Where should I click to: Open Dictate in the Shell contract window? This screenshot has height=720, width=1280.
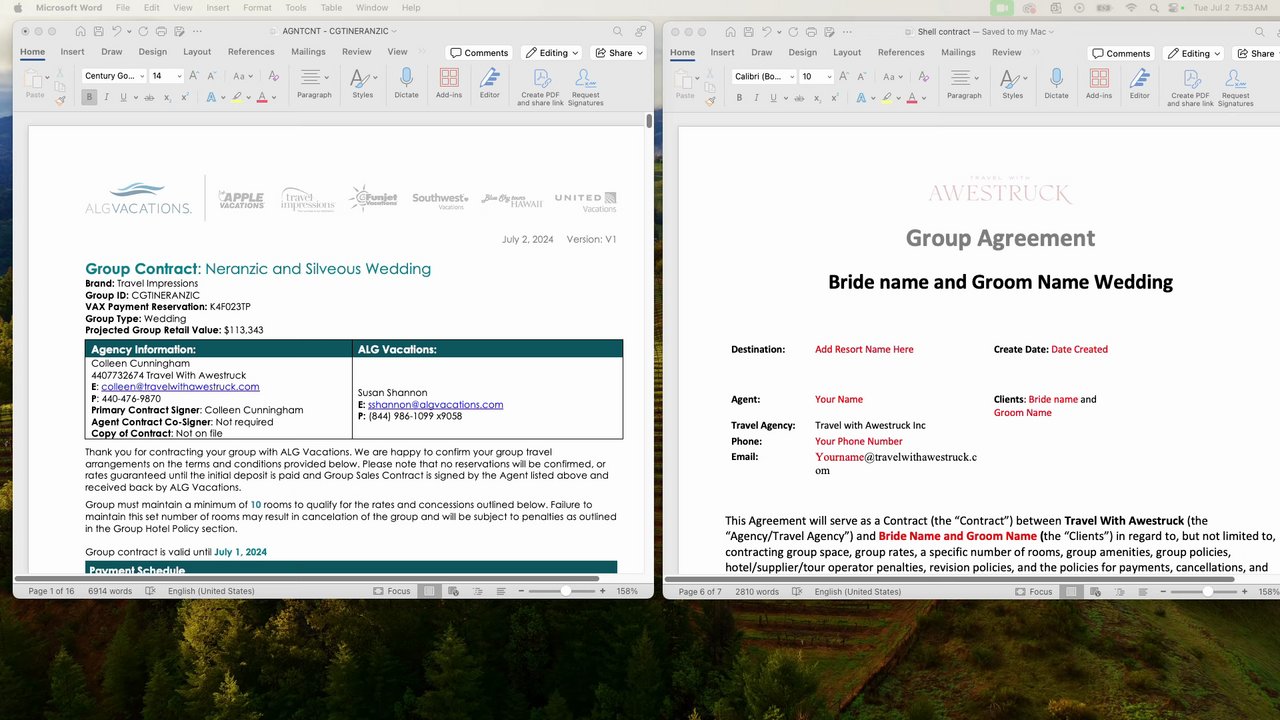coord(1056,83)
